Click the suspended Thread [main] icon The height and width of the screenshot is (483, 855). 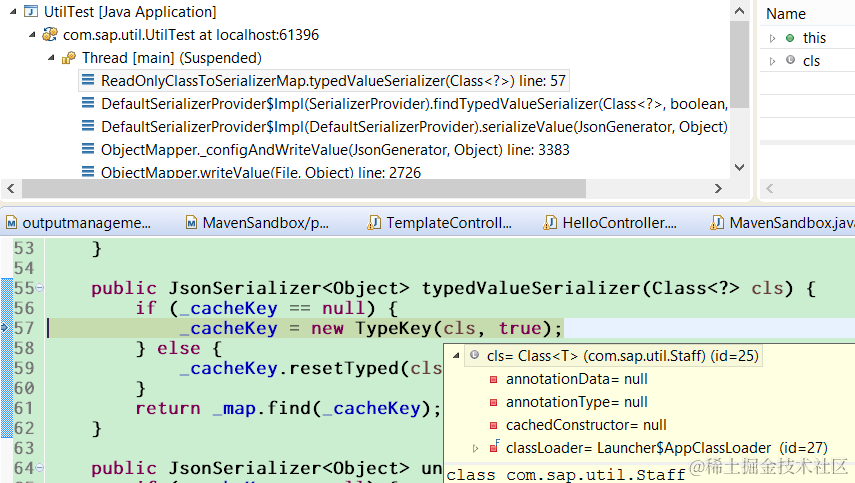click(x=69, y=57)
